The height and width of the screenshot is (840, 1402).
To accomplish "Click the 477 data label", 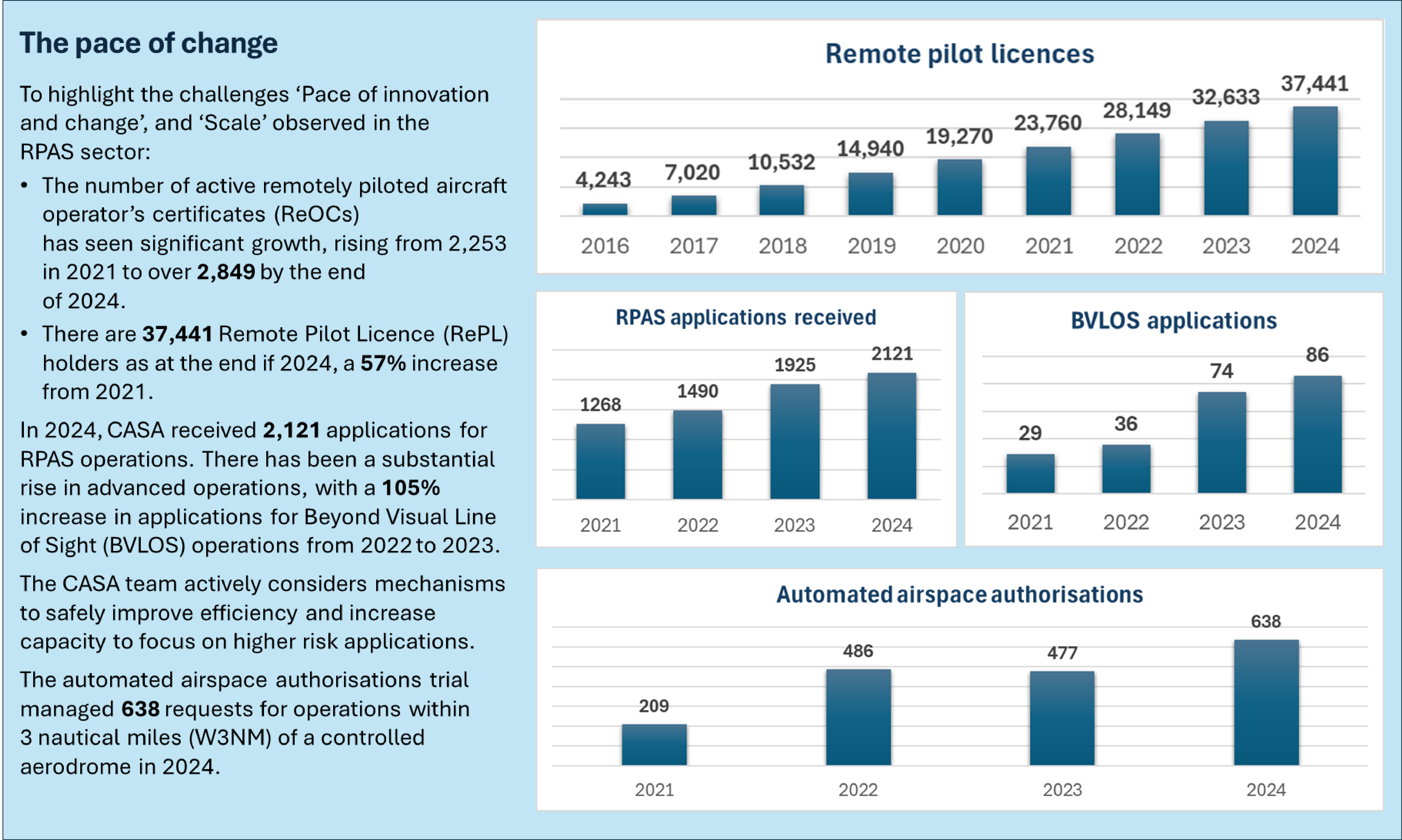I will pyautogui.click(x=1062, y=653).
